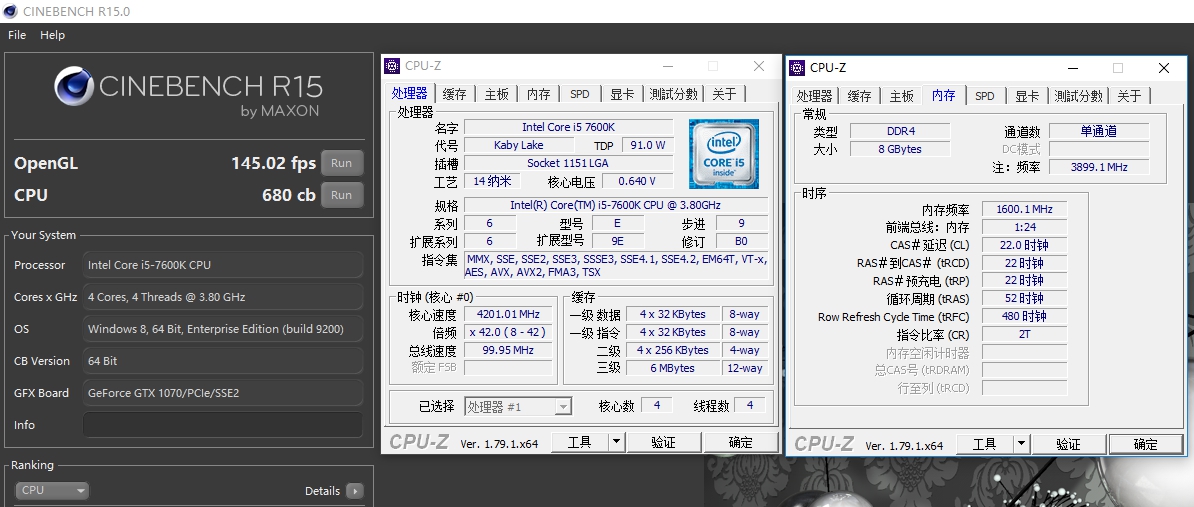The width and height of the screenshot is (1194, 507).
Task: Run the OpenGL benchmark
Action: tap(341, 163)
